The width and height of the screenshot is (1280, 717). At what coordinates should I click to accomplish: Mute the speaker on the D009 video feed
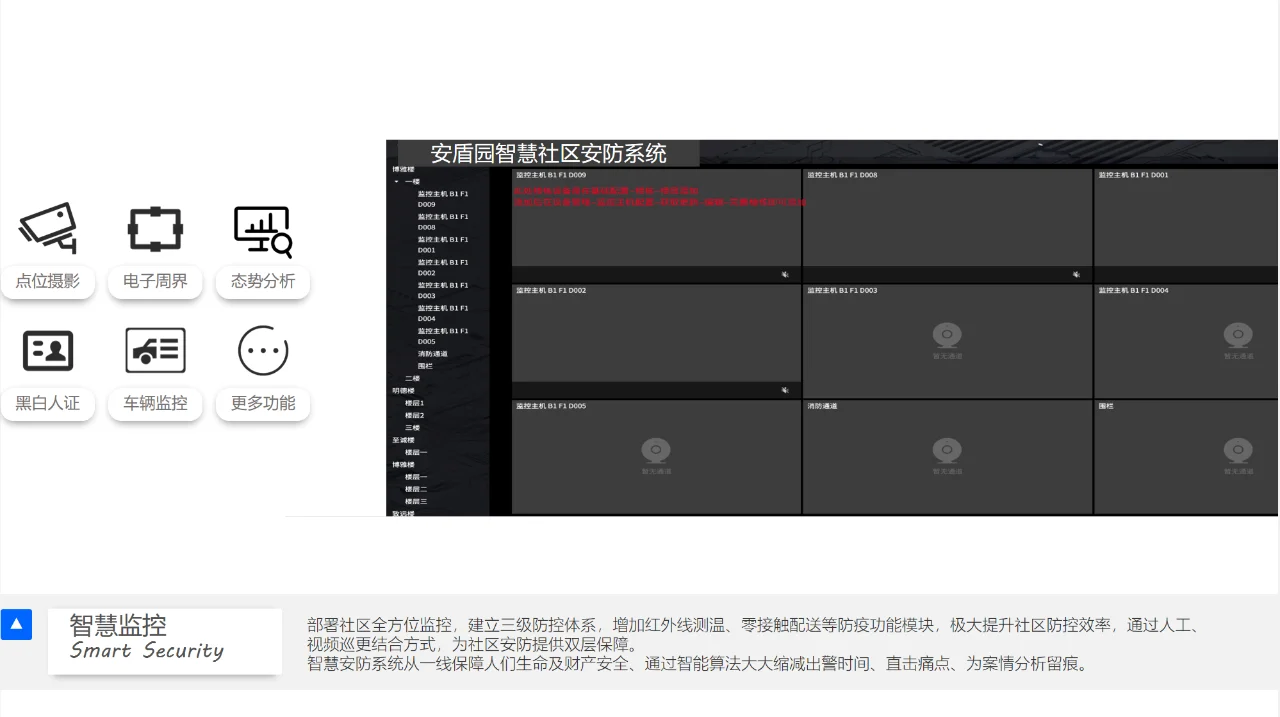[x=785, y=274]
